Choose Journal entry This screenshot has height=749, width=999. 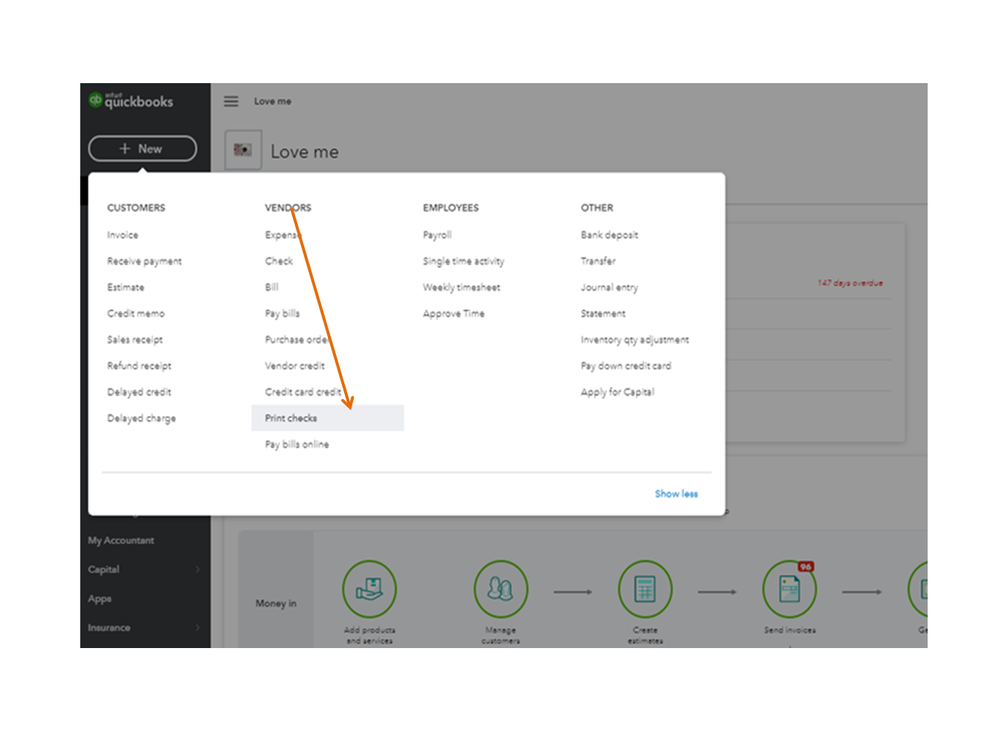(609, 287)
